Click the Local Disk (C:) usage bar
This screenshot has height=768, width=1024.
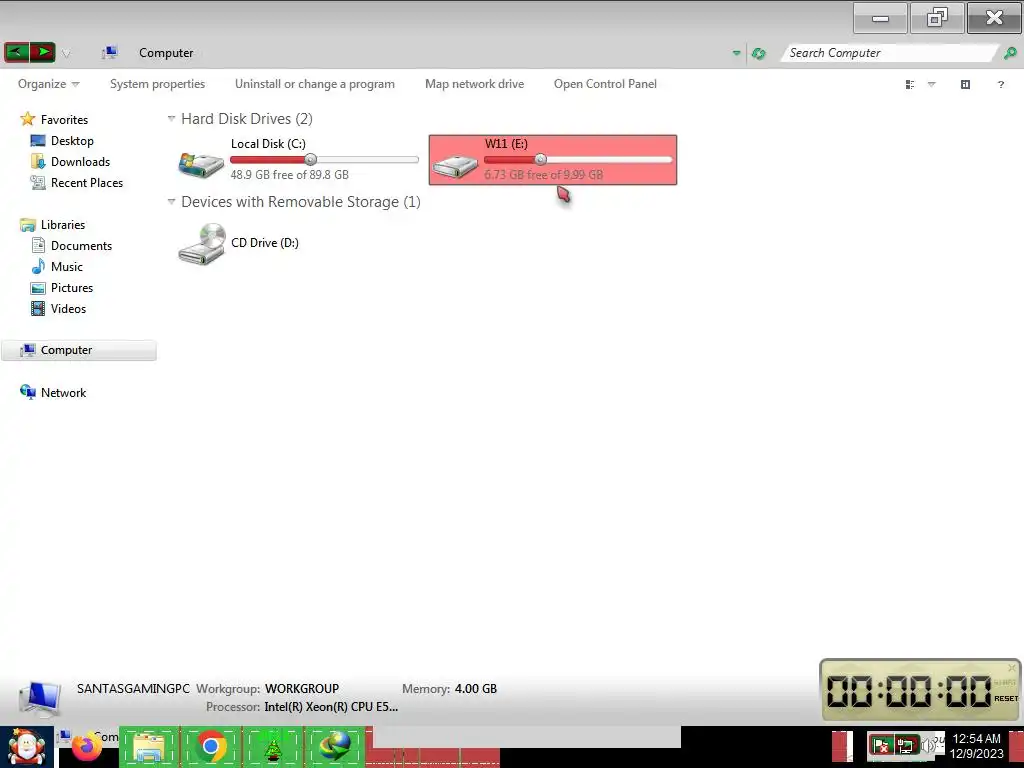pyautogui.click(x=325, y=159)
